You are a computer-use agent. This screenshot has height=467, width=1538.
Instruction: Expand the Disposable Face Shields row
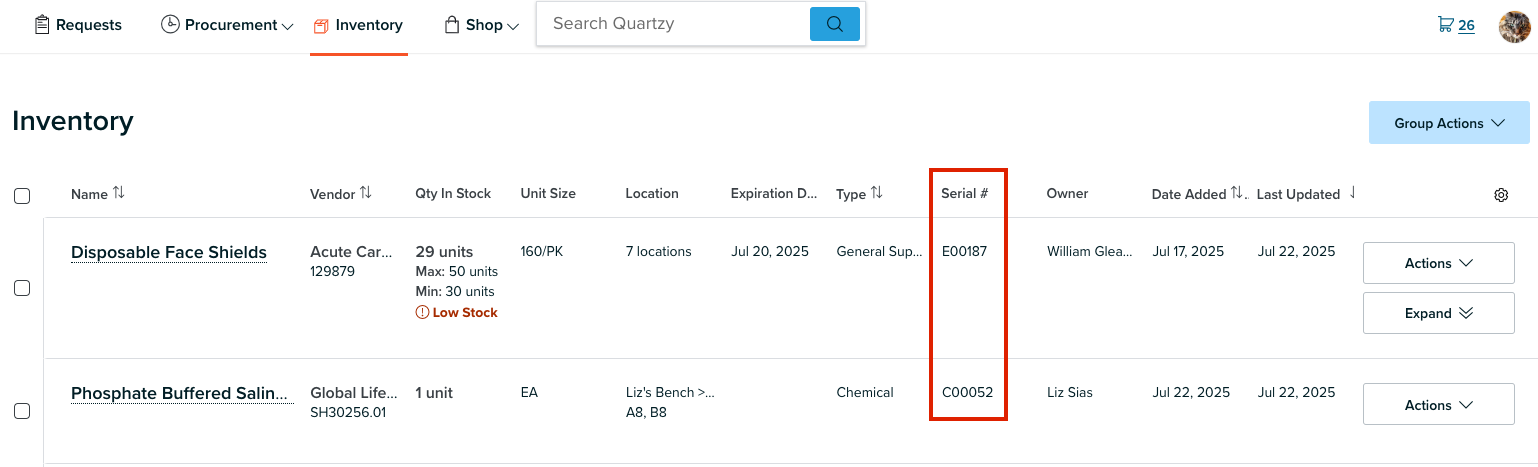tap(1438, 313)
